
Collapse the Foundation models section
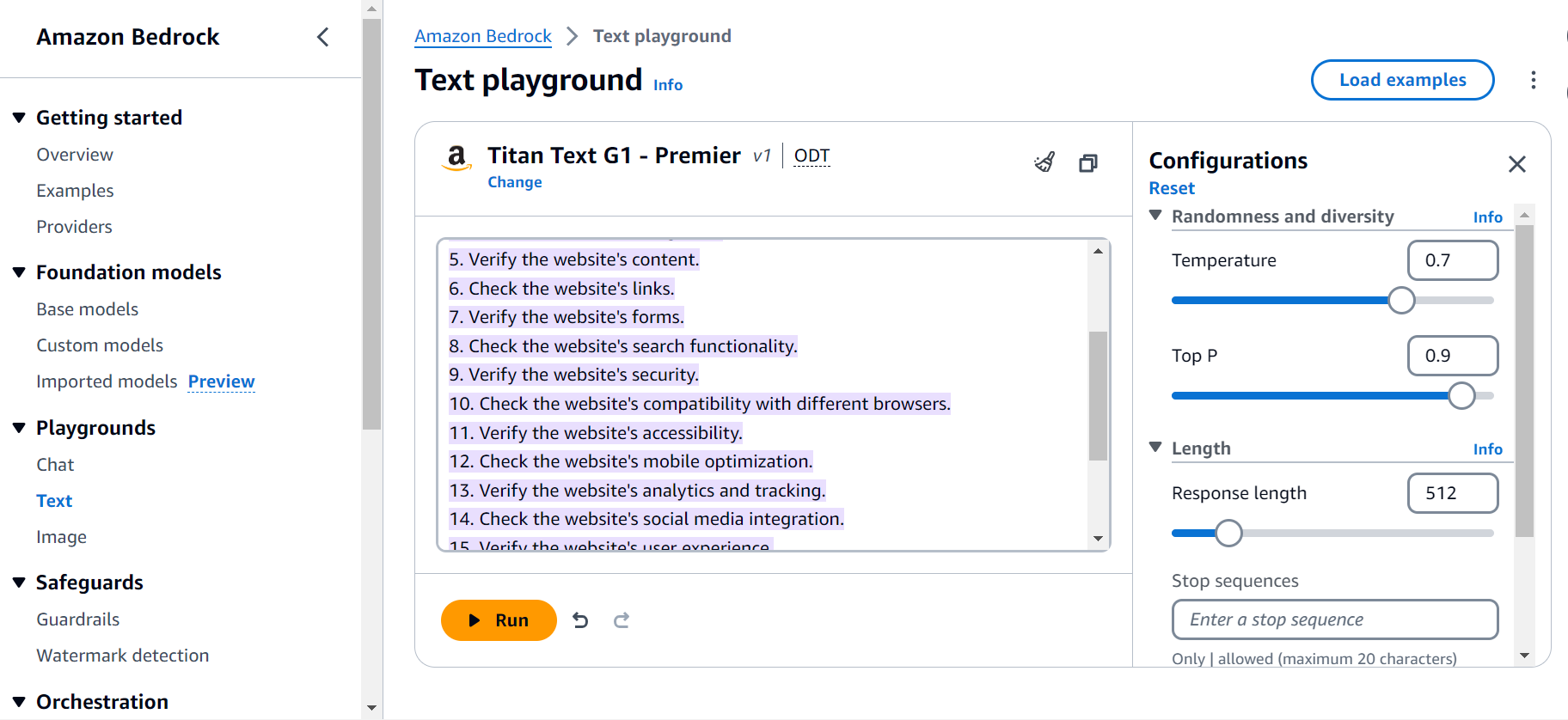19,272
